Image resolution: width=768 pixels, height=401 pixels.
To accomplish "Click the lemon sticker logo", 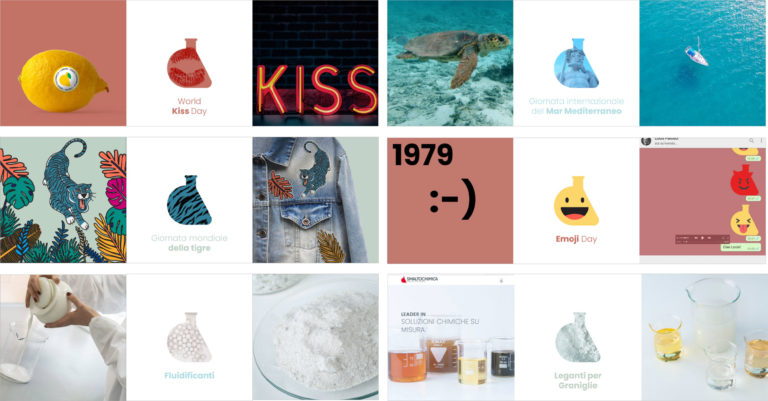I will [66, 77].
